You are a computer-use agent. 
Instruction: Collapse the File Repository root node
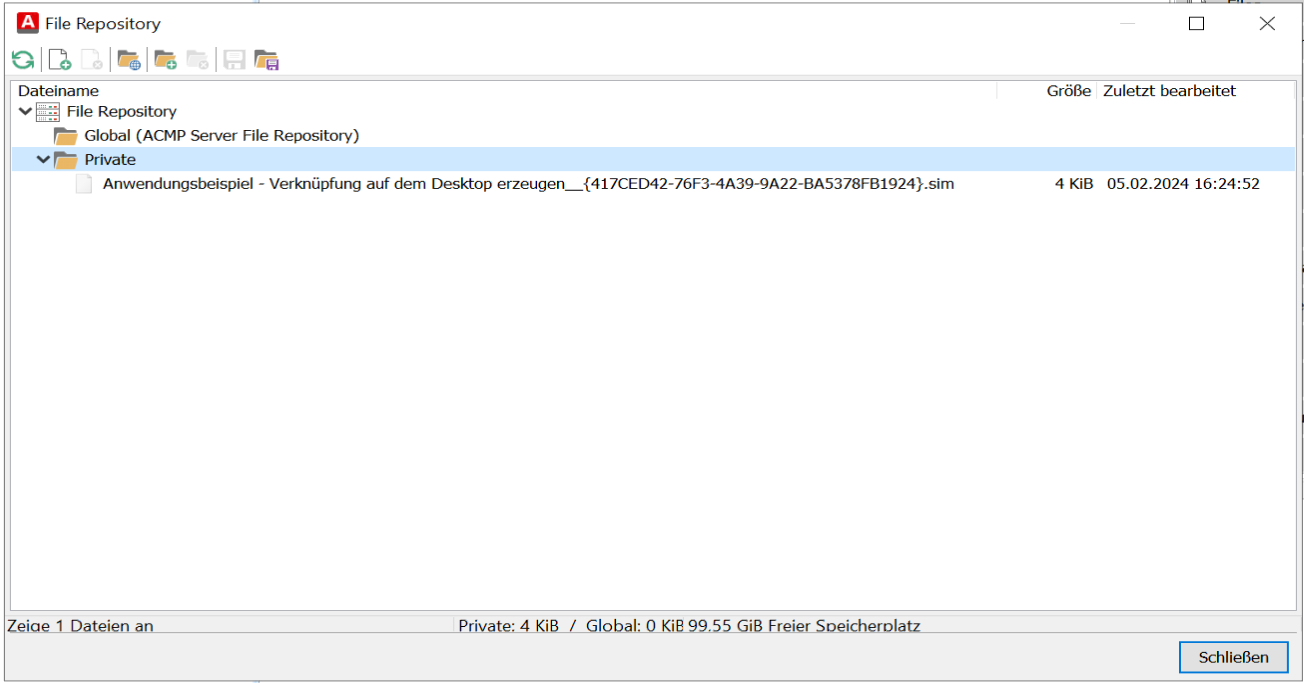[x=24, y=111]
